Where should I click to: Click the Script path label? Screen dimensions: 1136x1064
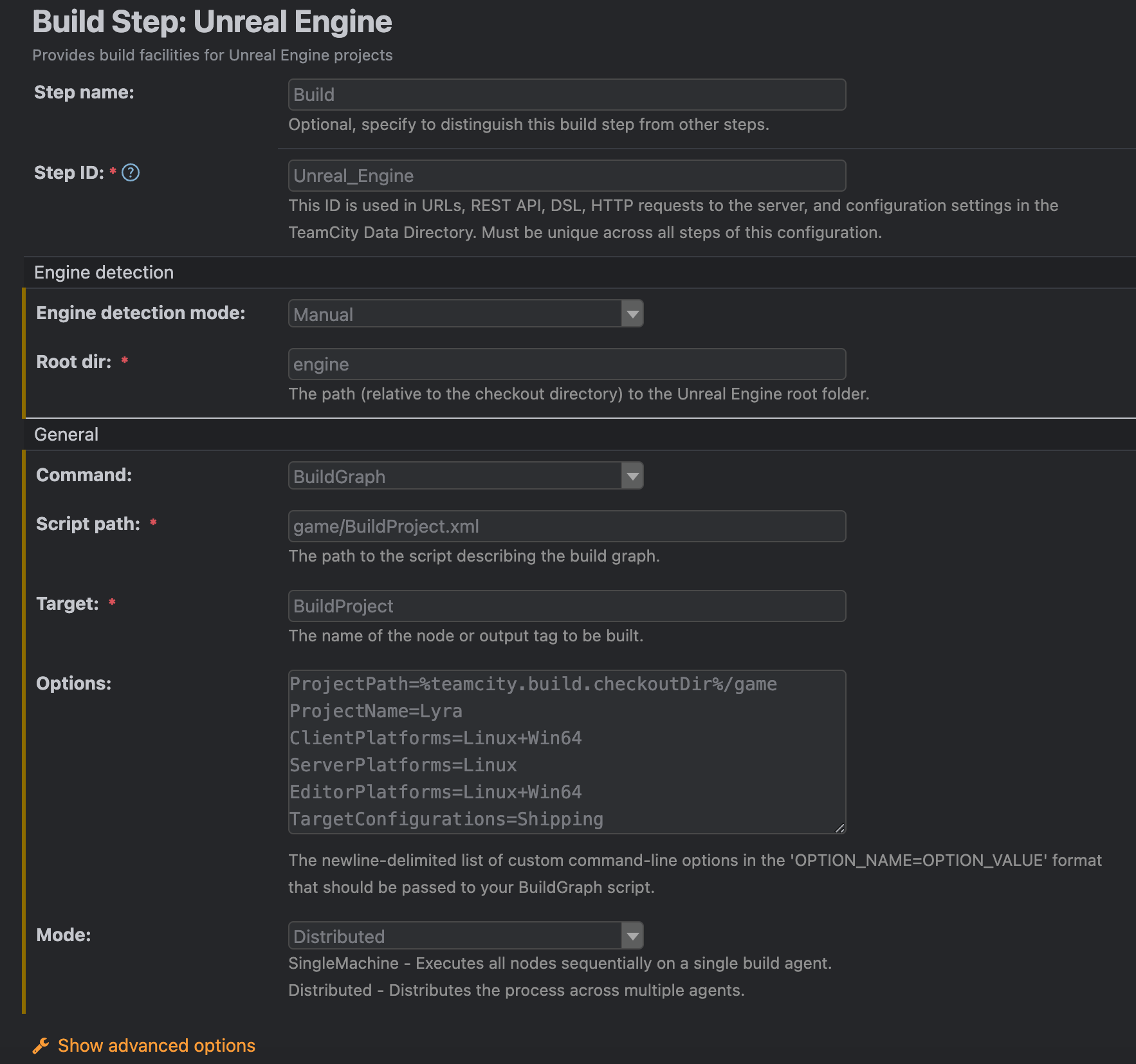[88, 524]
